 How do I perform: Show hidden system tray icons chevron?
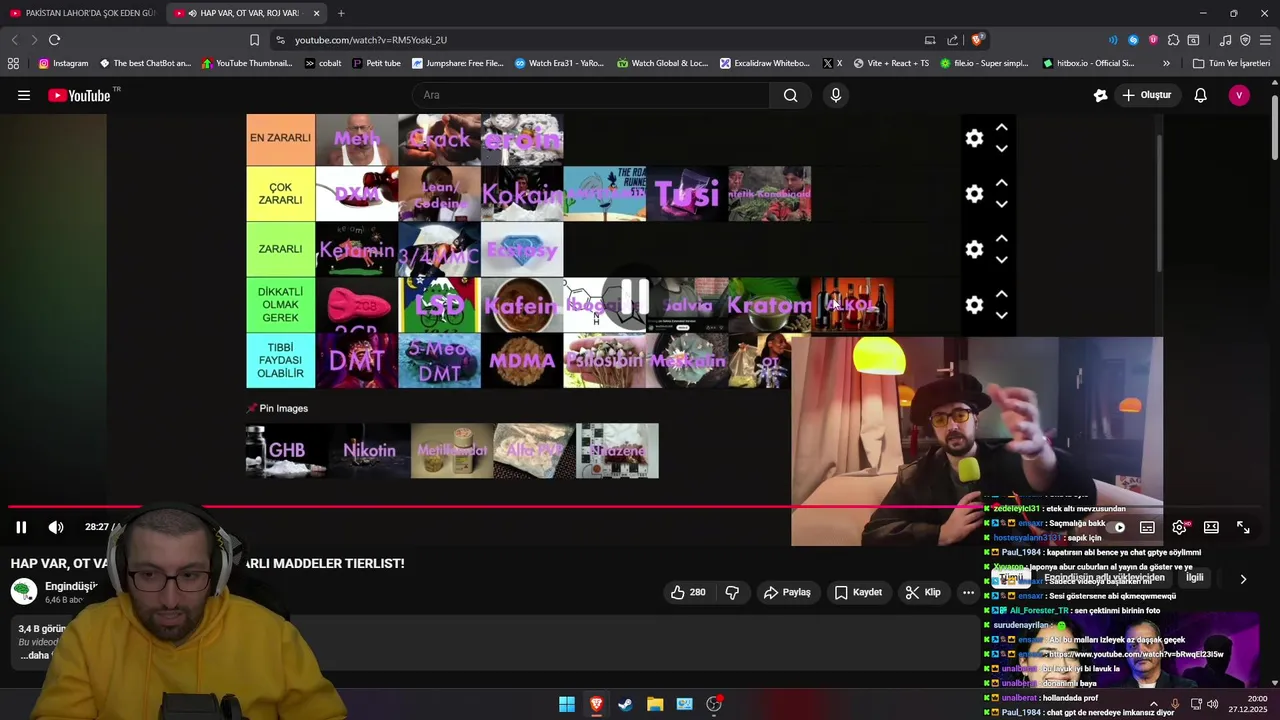click(x=1153, y=704)
